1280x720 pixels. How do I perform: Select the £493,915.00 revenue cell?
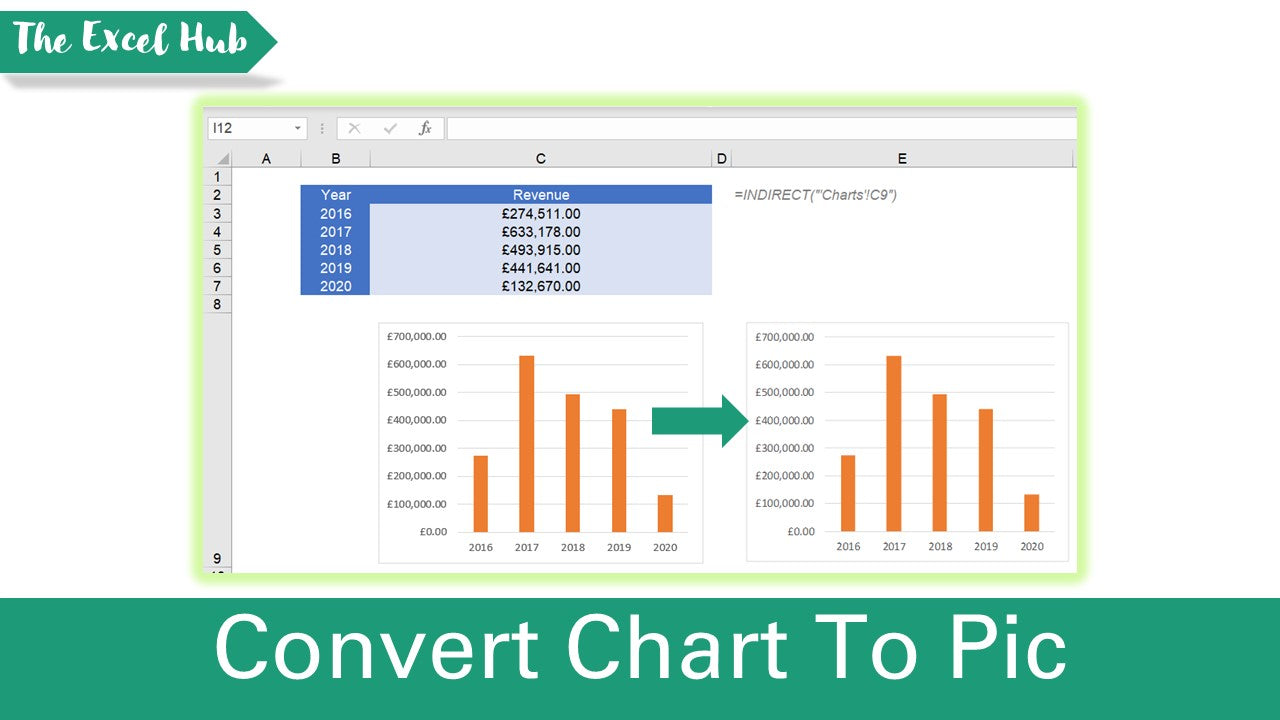[541, 250]
